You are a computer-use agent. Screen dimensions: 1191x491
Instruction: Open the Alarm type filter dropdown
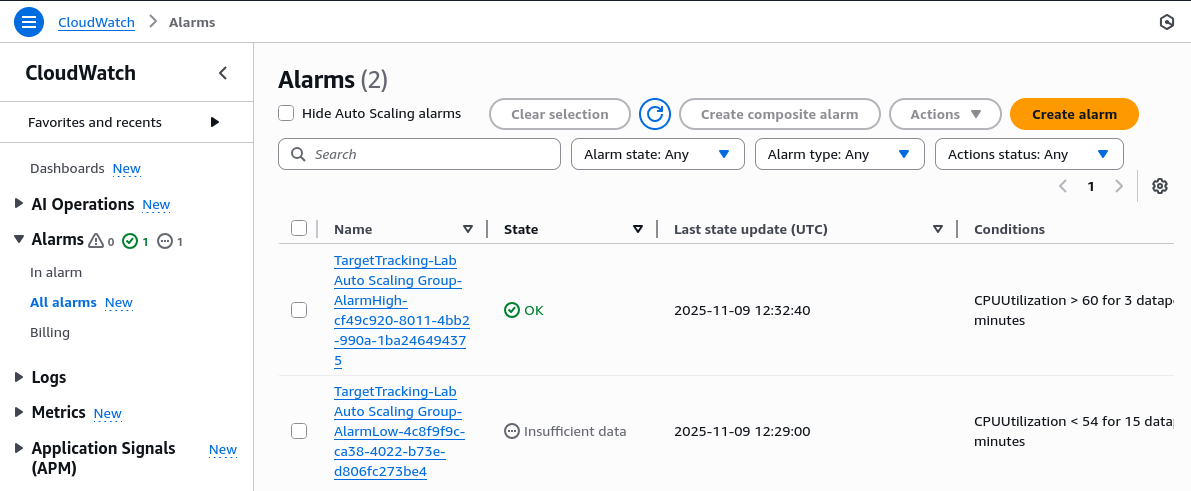838,154
